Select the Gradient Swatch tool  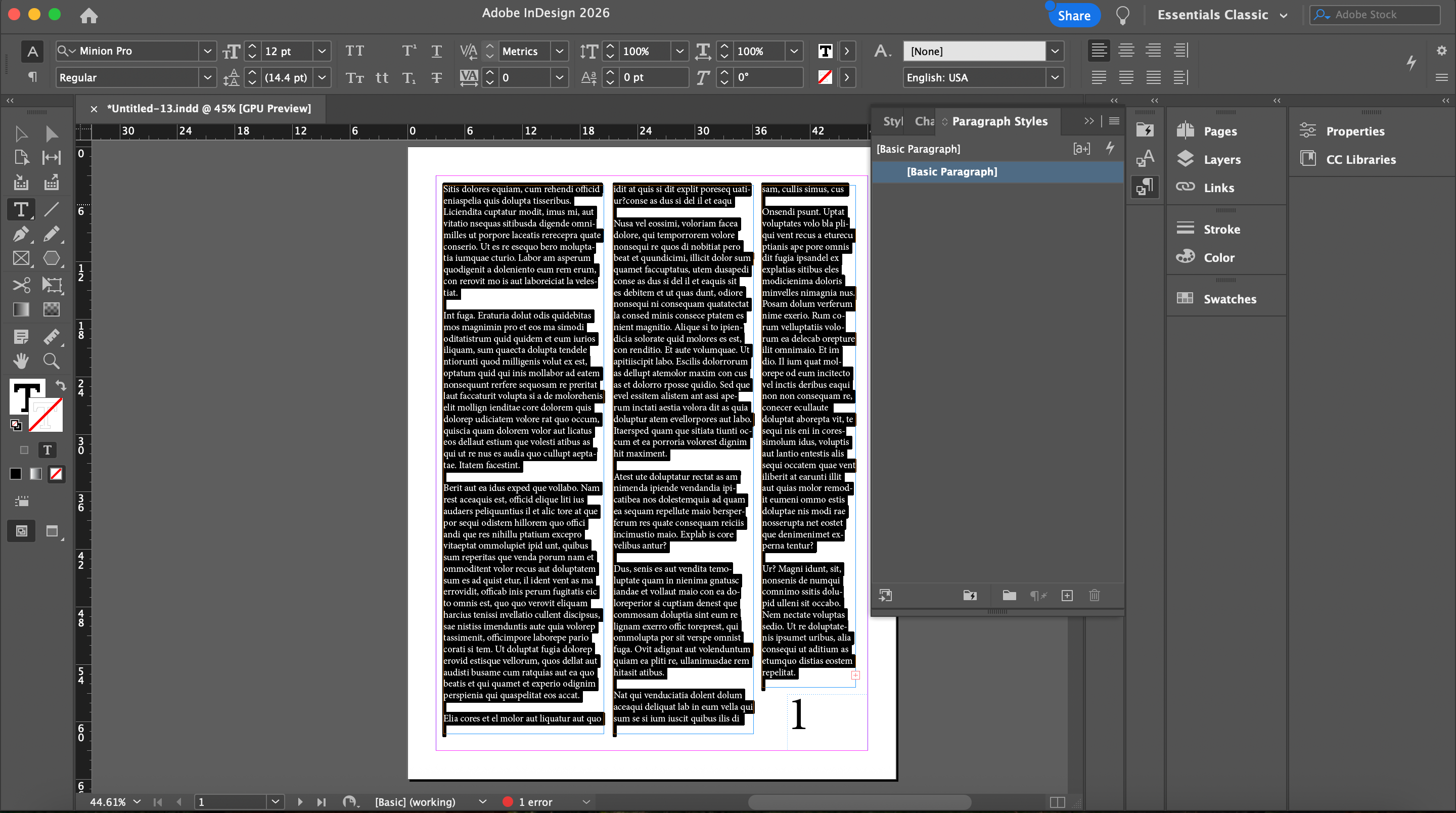21,309
